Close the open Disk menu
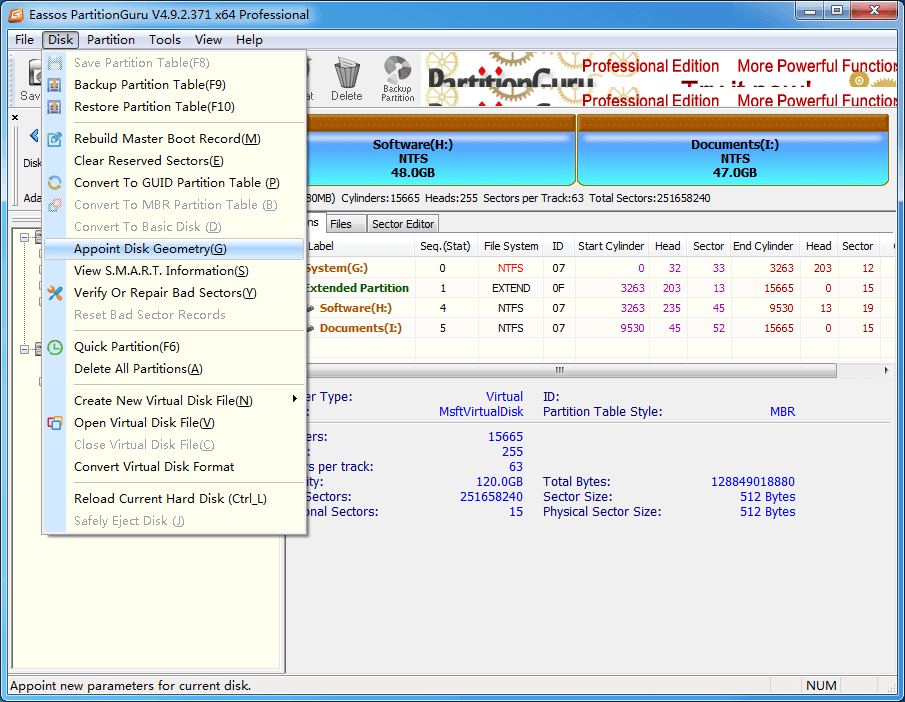Viewport: 905px width, 702px height. point(61,40)
